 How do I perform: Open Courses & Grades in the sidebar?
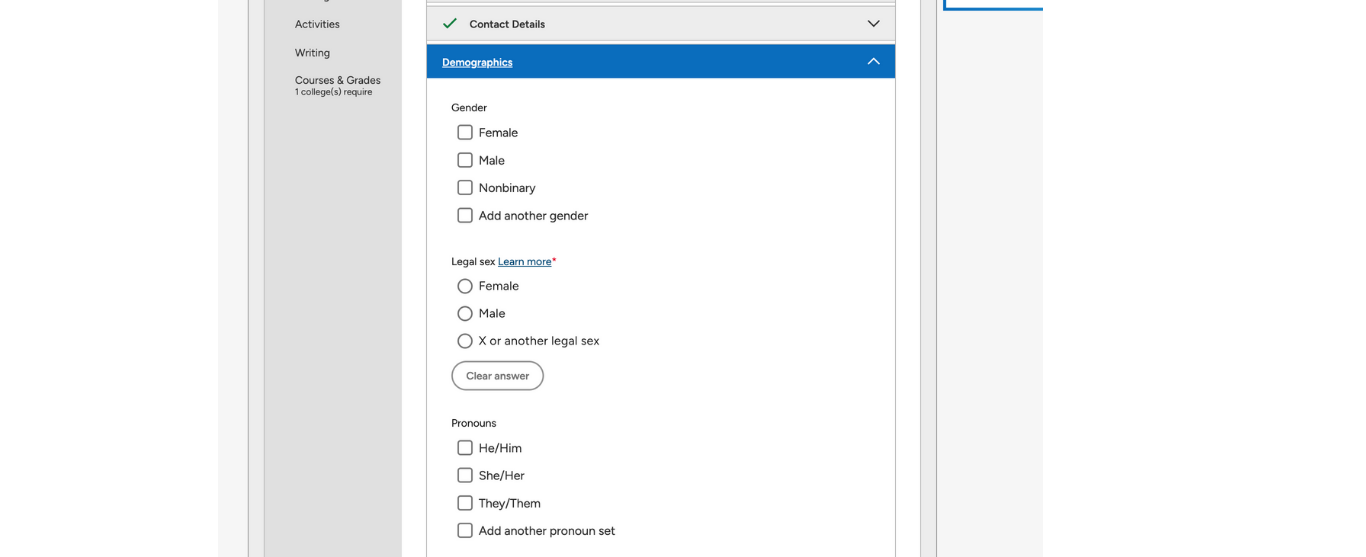[x=338, y=80]
